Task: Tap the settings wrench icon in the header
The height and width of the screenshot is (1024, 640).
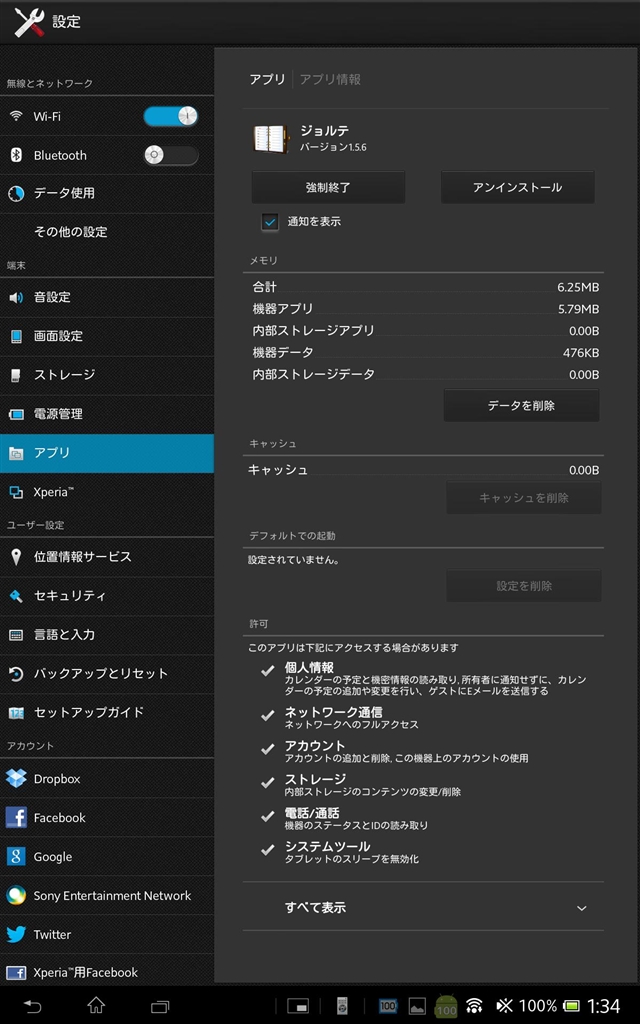Action: coord(29,22)
